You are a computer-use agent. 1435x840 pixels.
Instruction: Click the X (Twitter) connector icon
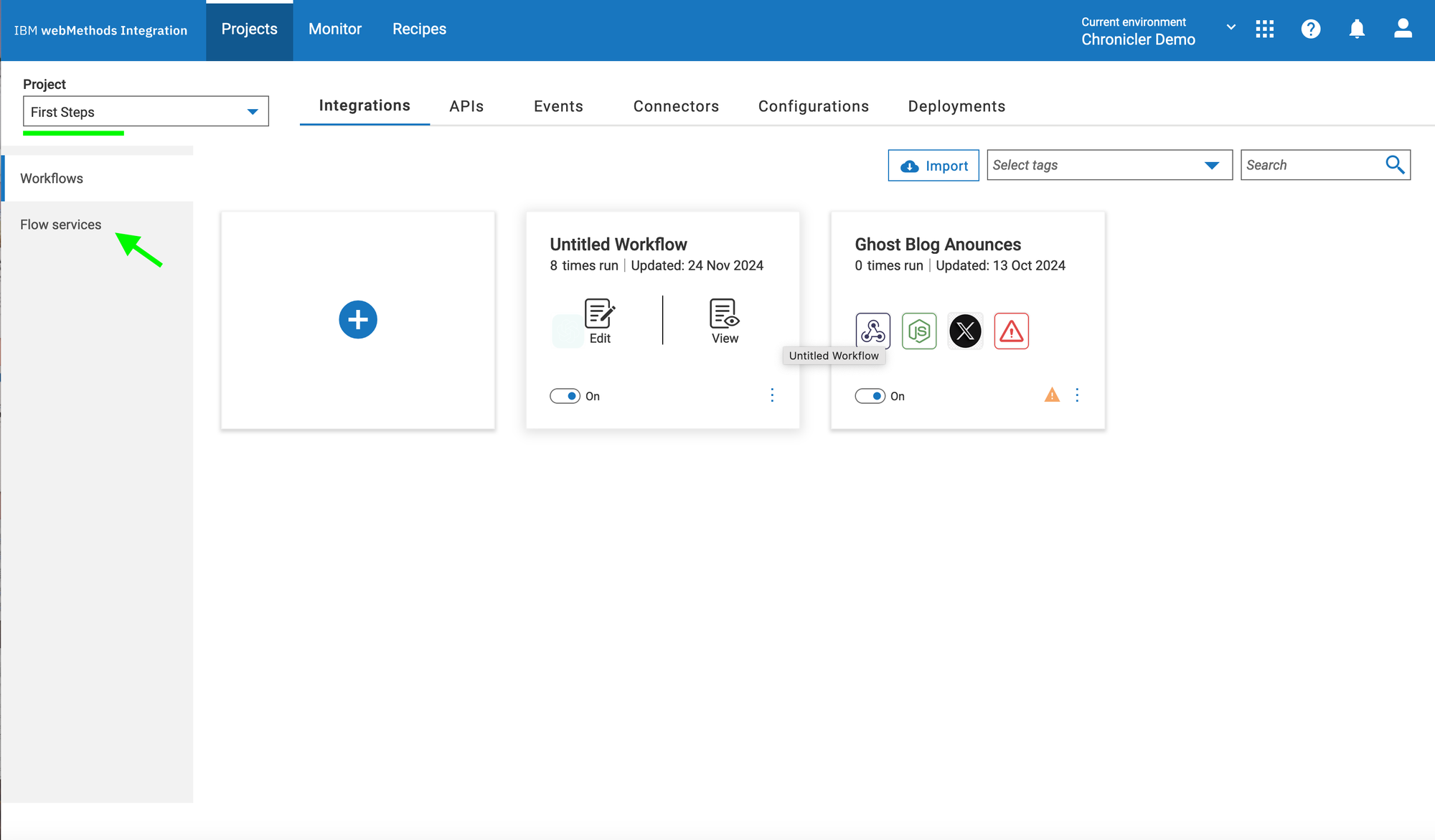click(x=965, y=331)
